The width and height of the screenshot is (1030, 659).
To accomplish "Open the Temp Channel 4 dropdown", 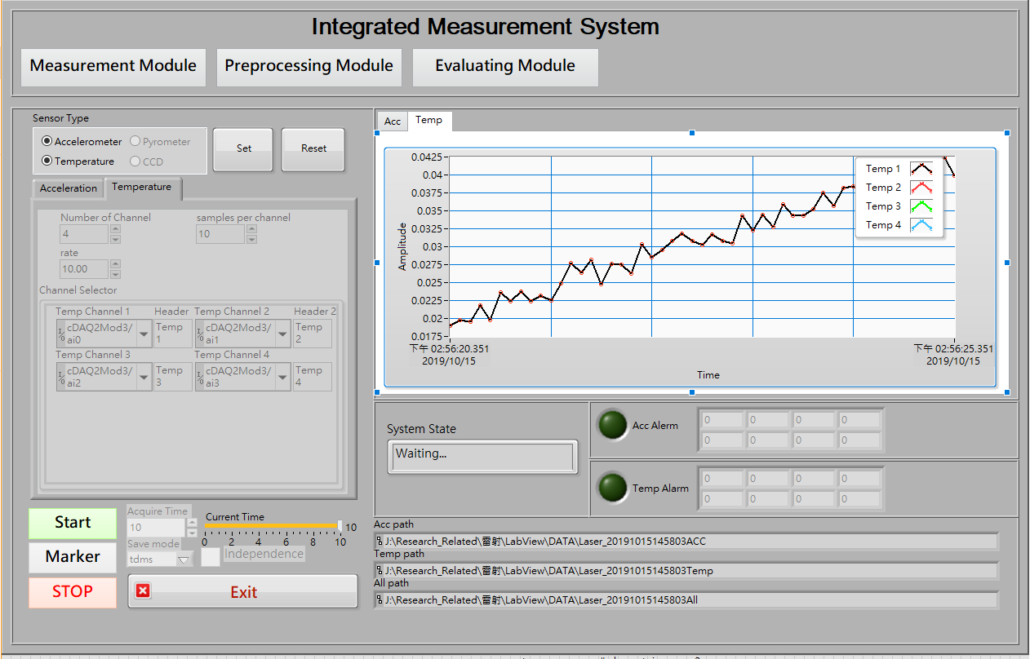I will (282, 377).
